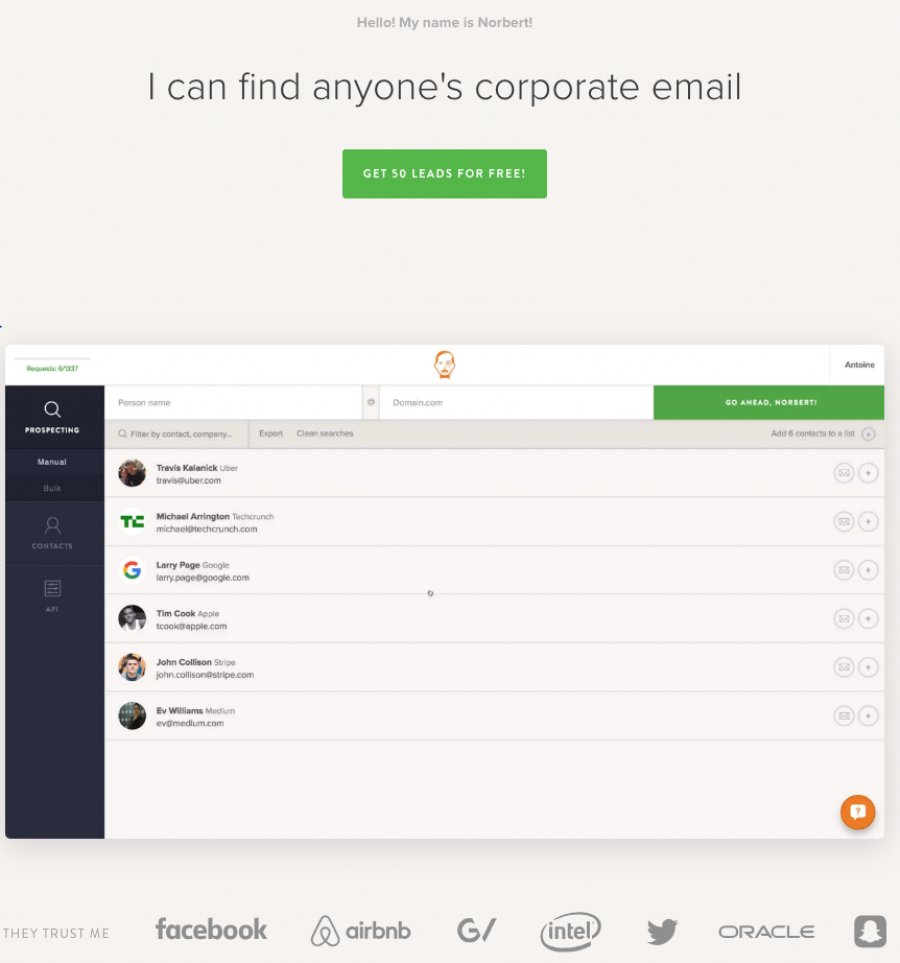
Task: Open the Contacts person icon in sidebar
Action: click(52, 525)
